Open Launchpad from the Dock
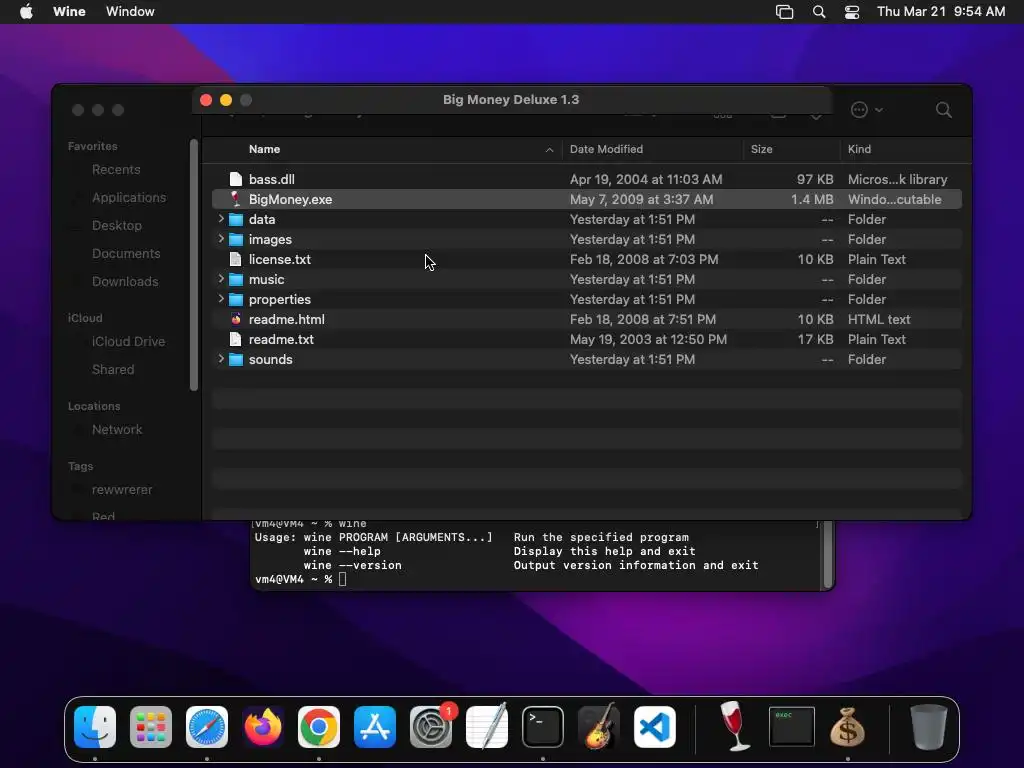The image size is (1024, 768). click(151, 727)
